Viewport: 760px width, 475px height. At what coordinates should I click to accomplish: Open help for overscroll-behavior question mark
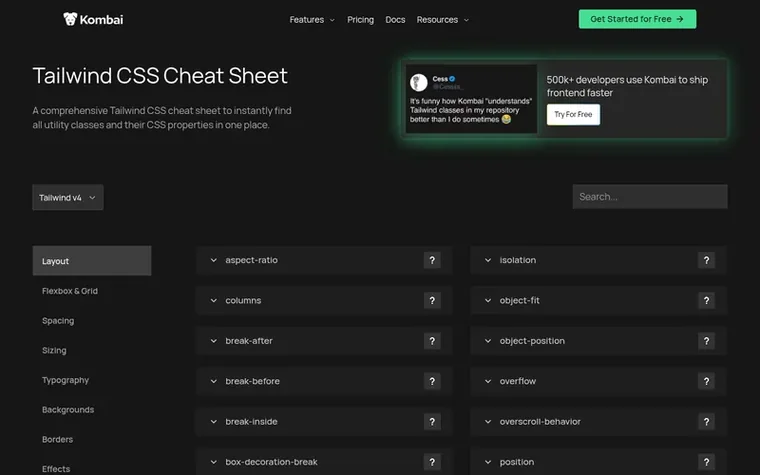click(x=706, y=422)
